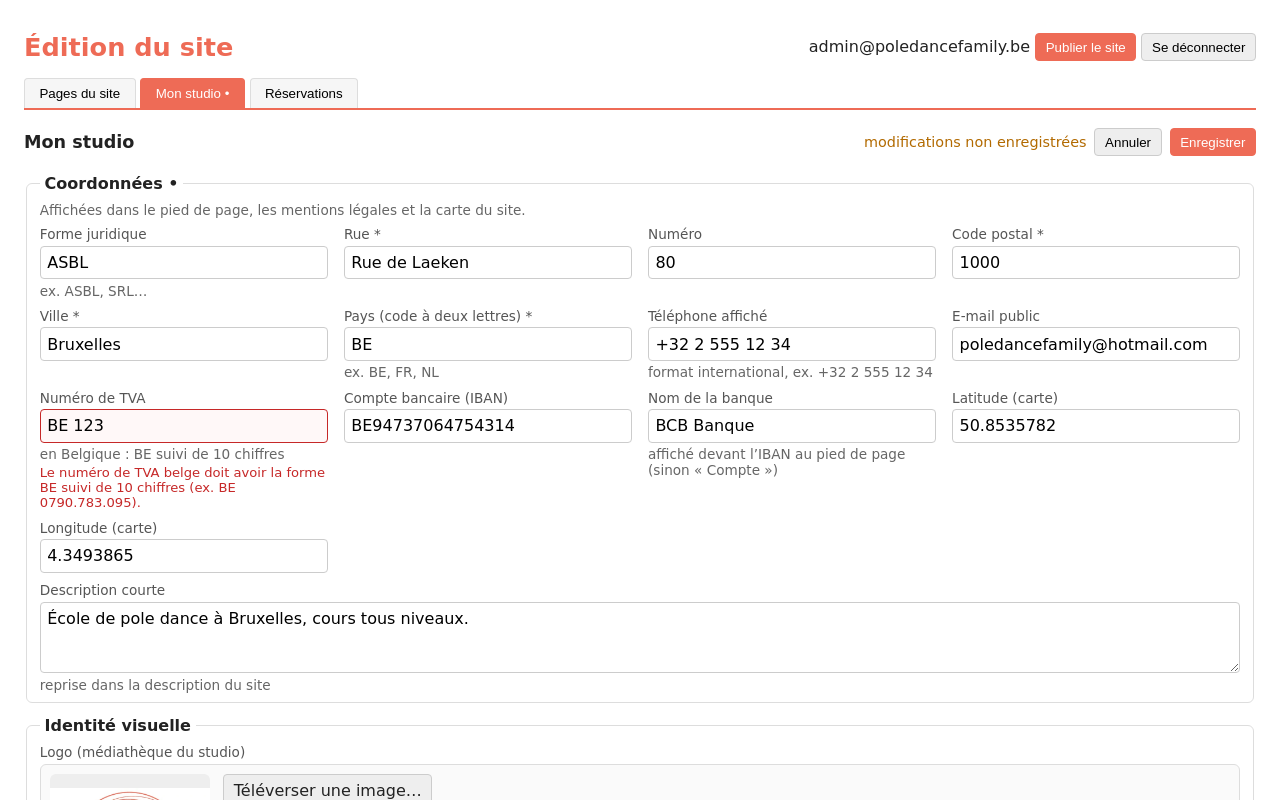This screenshot has height=800, width=1280.
Task: Click the 'Affichées dans le pied de page' description
Action: coord(282,210)
